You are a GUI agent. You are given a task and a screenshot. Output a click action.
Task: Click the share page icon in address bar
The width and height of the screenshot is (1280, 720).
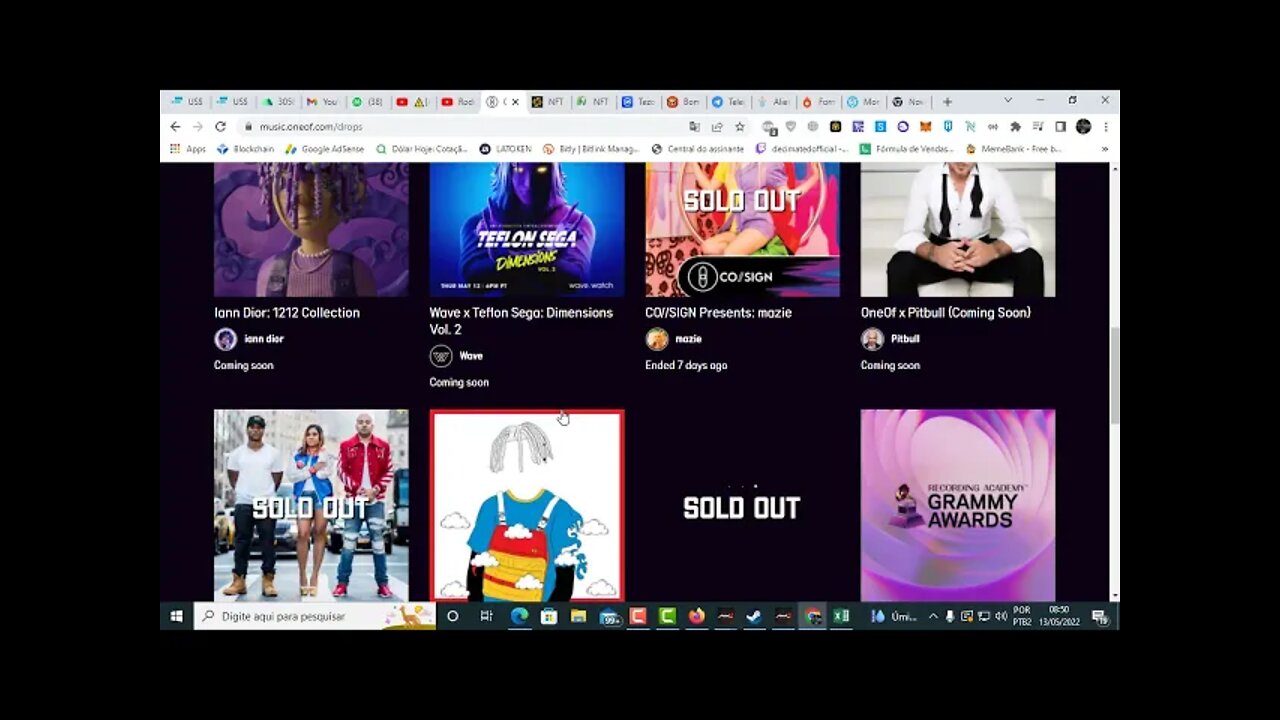pyautogui.click(x=717, y=127)
